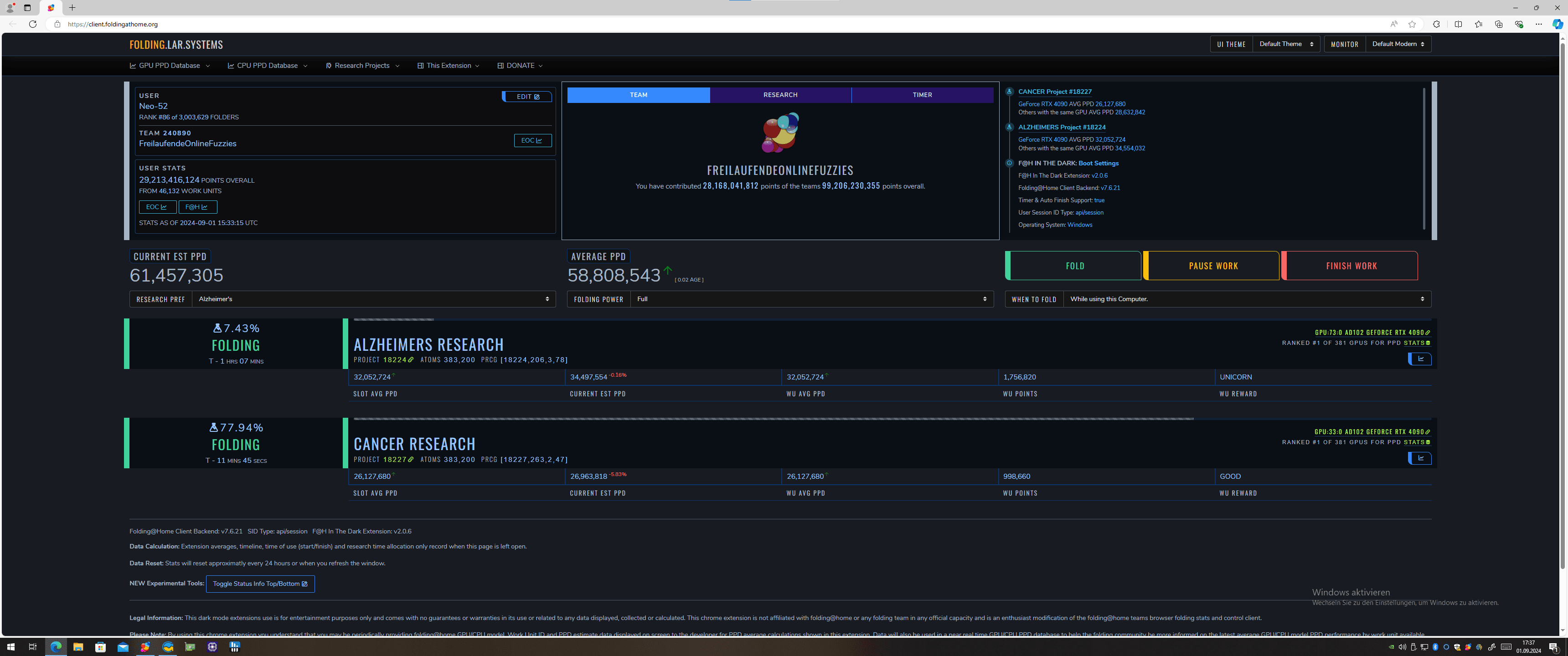Toggle Status Info Top/Bottom
The height and width of the screenshot is (656, 1568).
click(260, 584)
